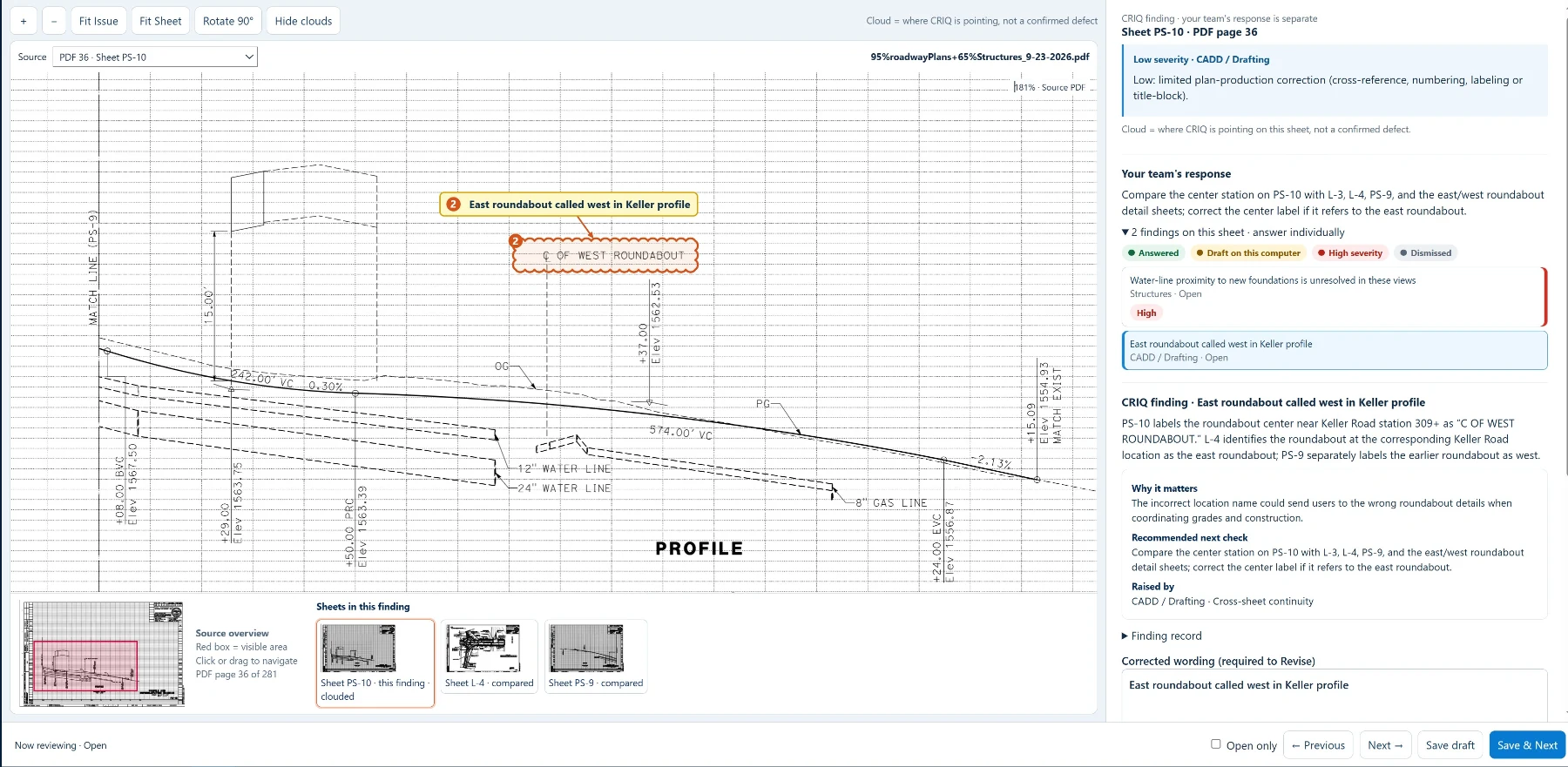Open the Source sheet dropdown
The image size is (1568, 767).
155,57
